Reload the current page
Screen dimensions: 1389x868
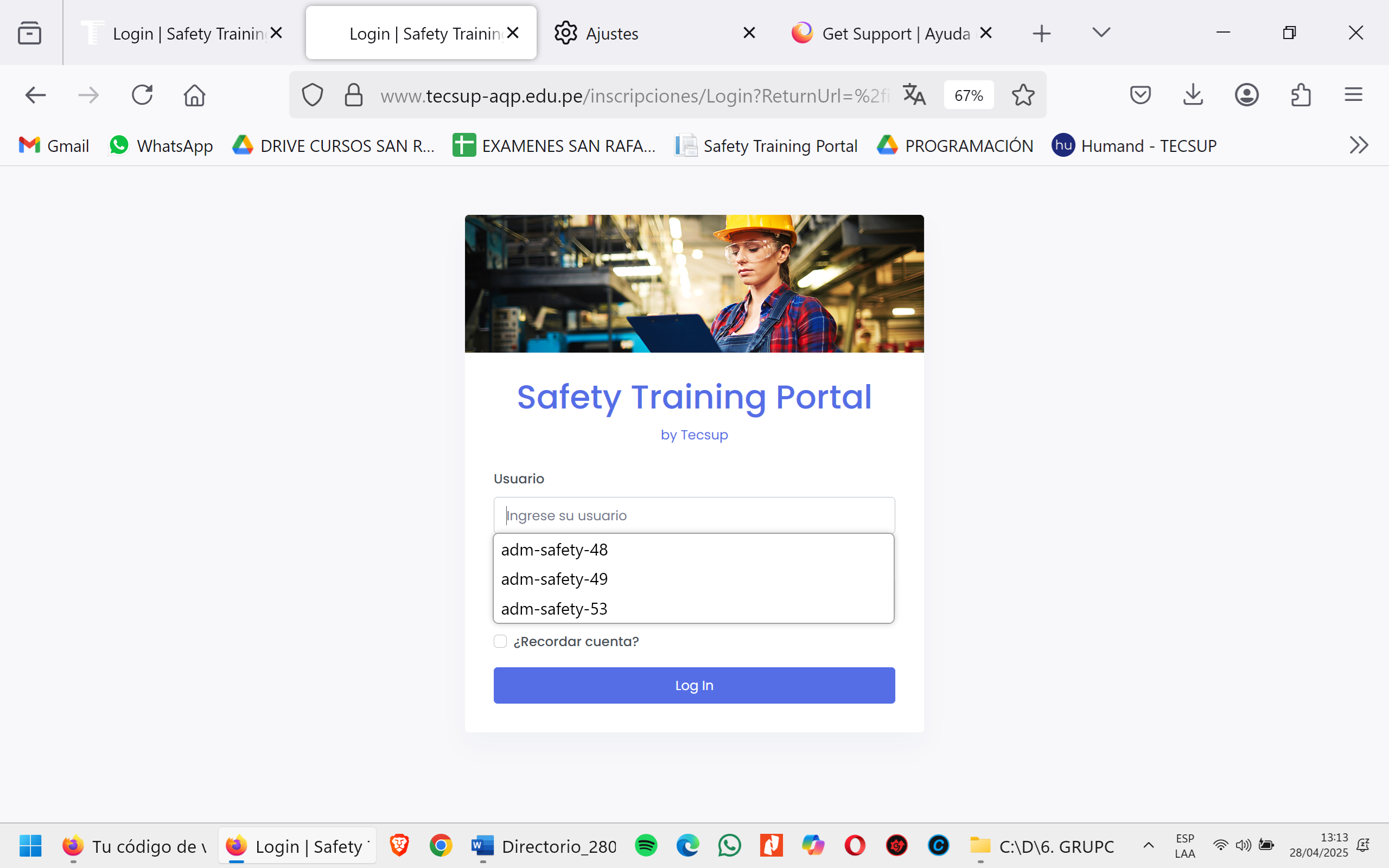point(142,95)
